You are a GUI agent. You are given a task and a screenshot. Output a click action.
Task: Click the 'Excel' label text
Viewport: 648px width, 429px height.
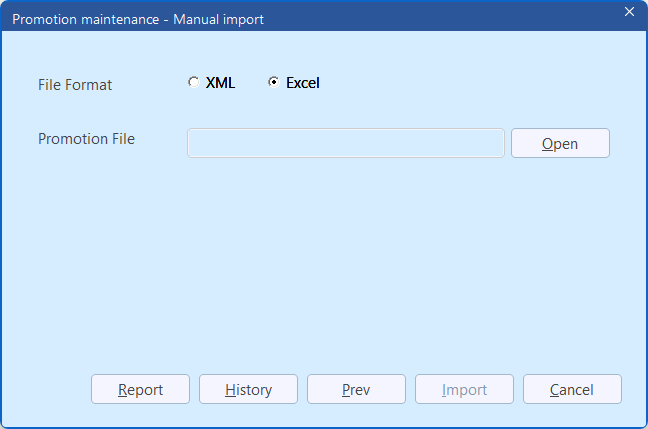(302, 83)
